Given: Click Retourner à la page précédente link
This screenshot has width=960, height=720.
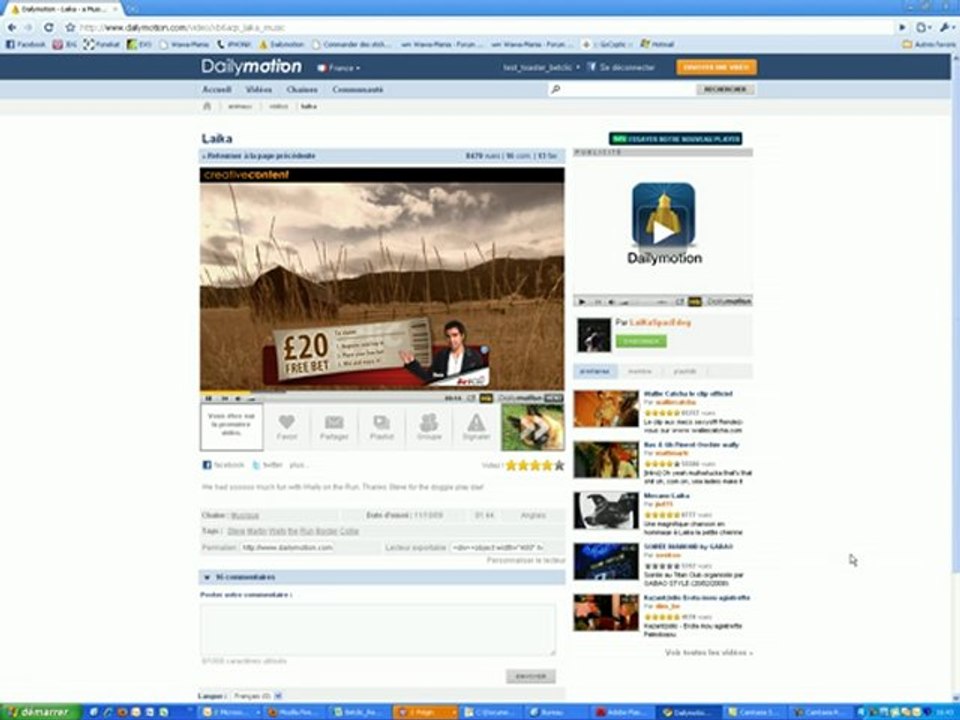Looking at the screenshot, I should pyautogui.click(x=259, y=156).
